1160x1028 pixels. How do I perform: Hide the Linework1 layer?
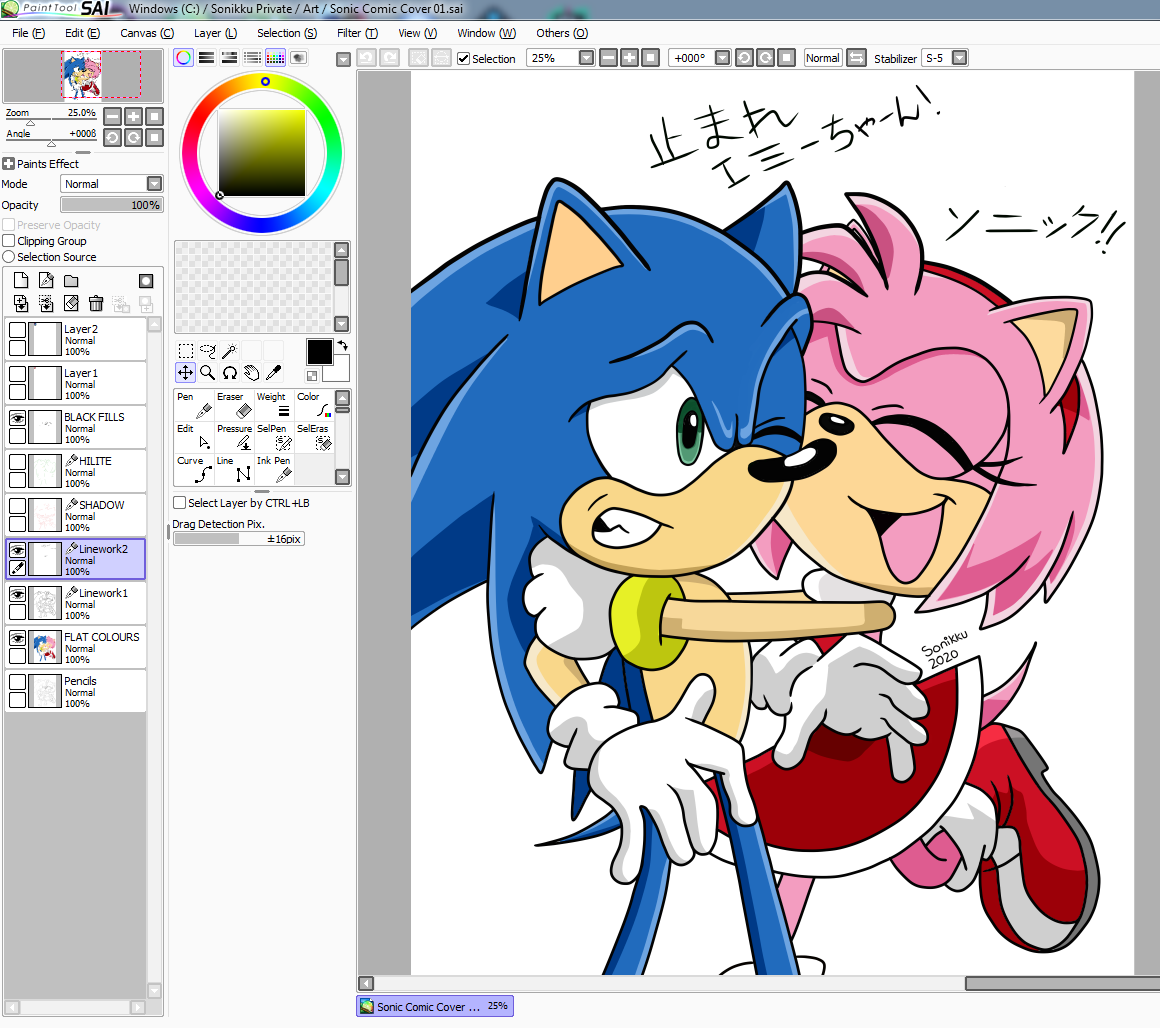click(17, 594)
